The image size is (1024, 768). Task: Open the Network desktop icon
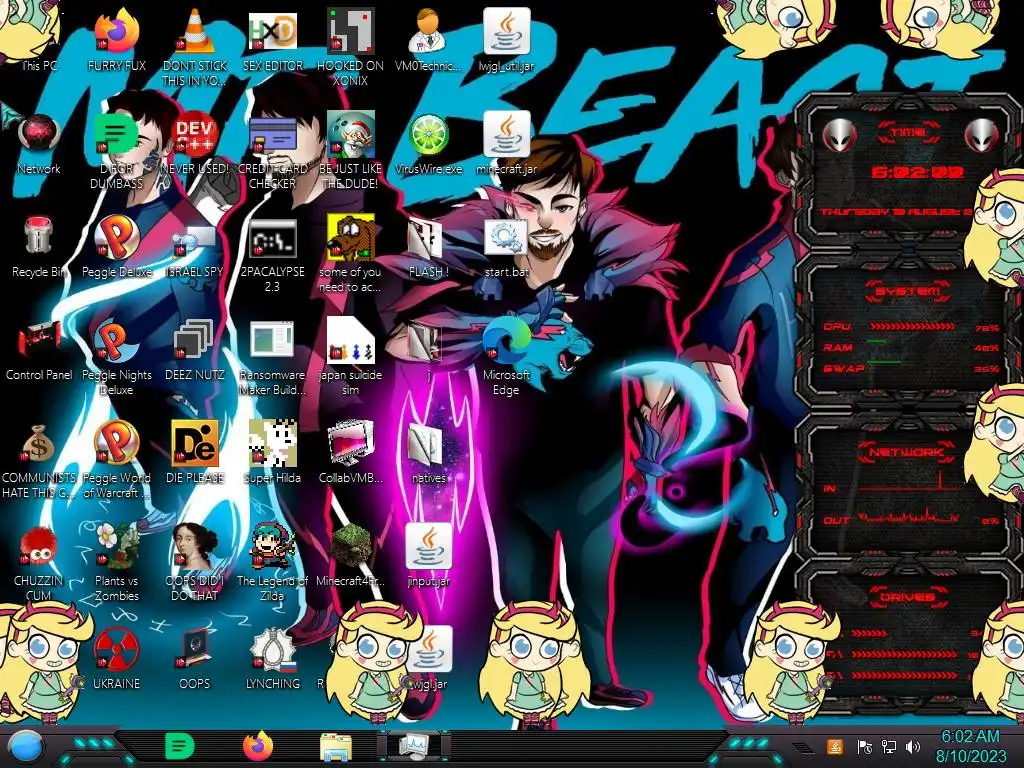tap(39, 142)
